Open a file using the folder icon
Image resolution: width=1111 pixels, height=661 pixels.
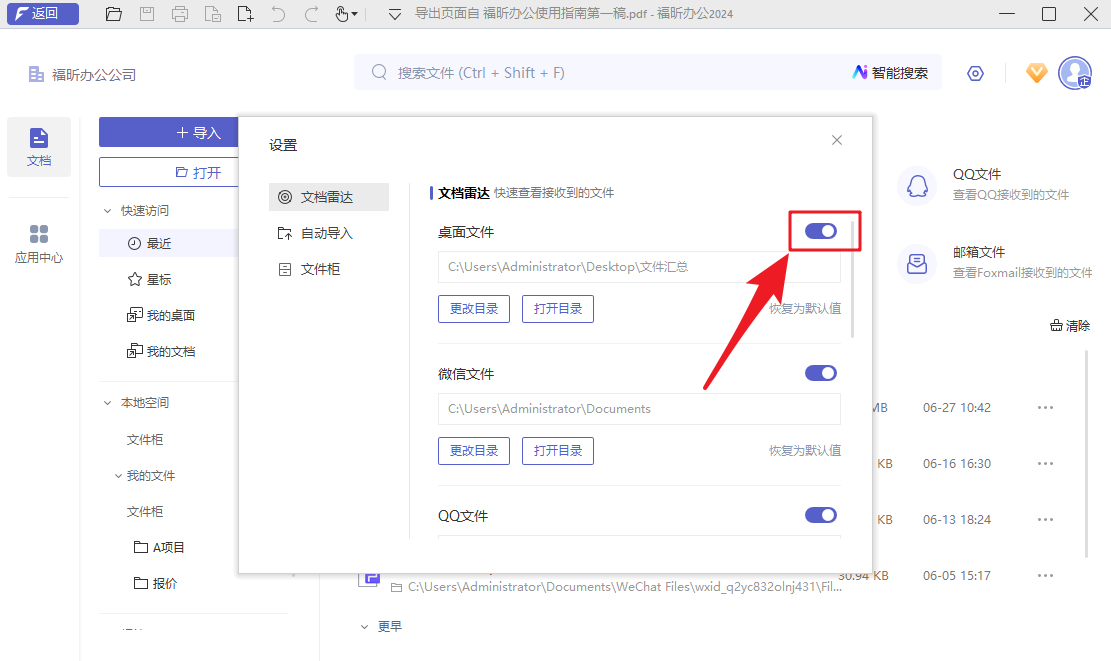113,14
